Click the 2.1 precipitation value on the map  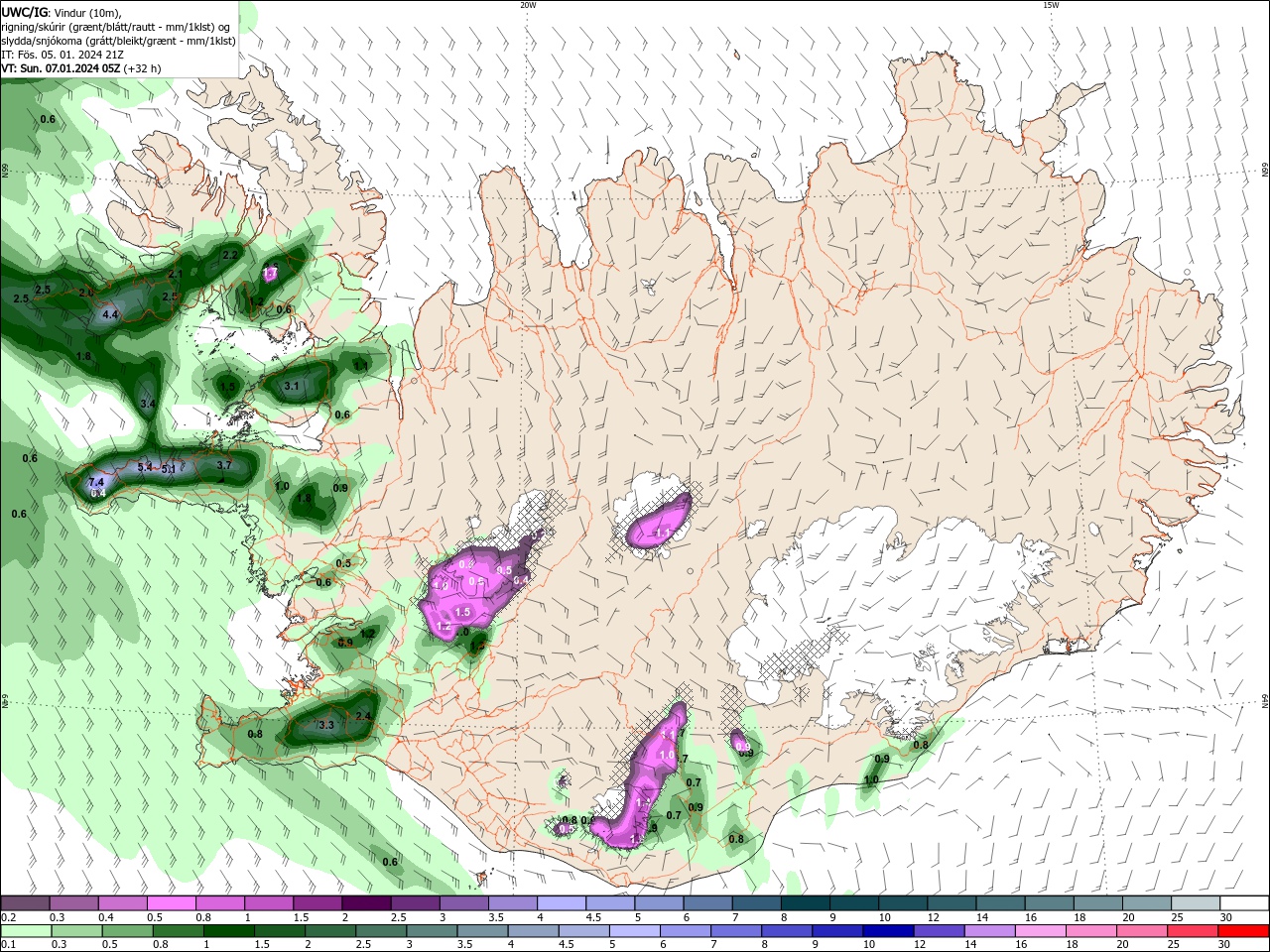[176, 274]
